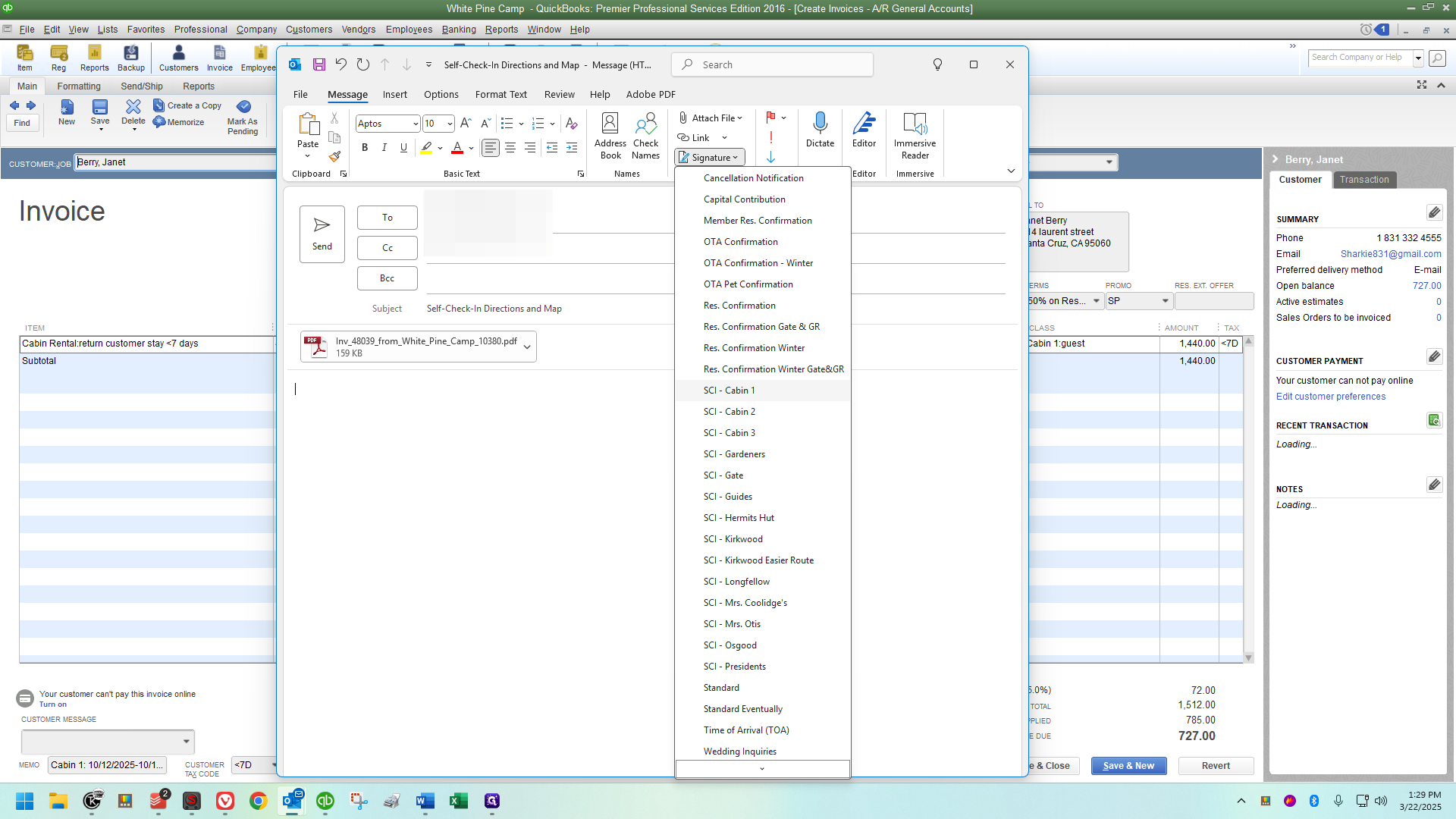
Task: Click Increase Font Size icon
Action: 466,124
